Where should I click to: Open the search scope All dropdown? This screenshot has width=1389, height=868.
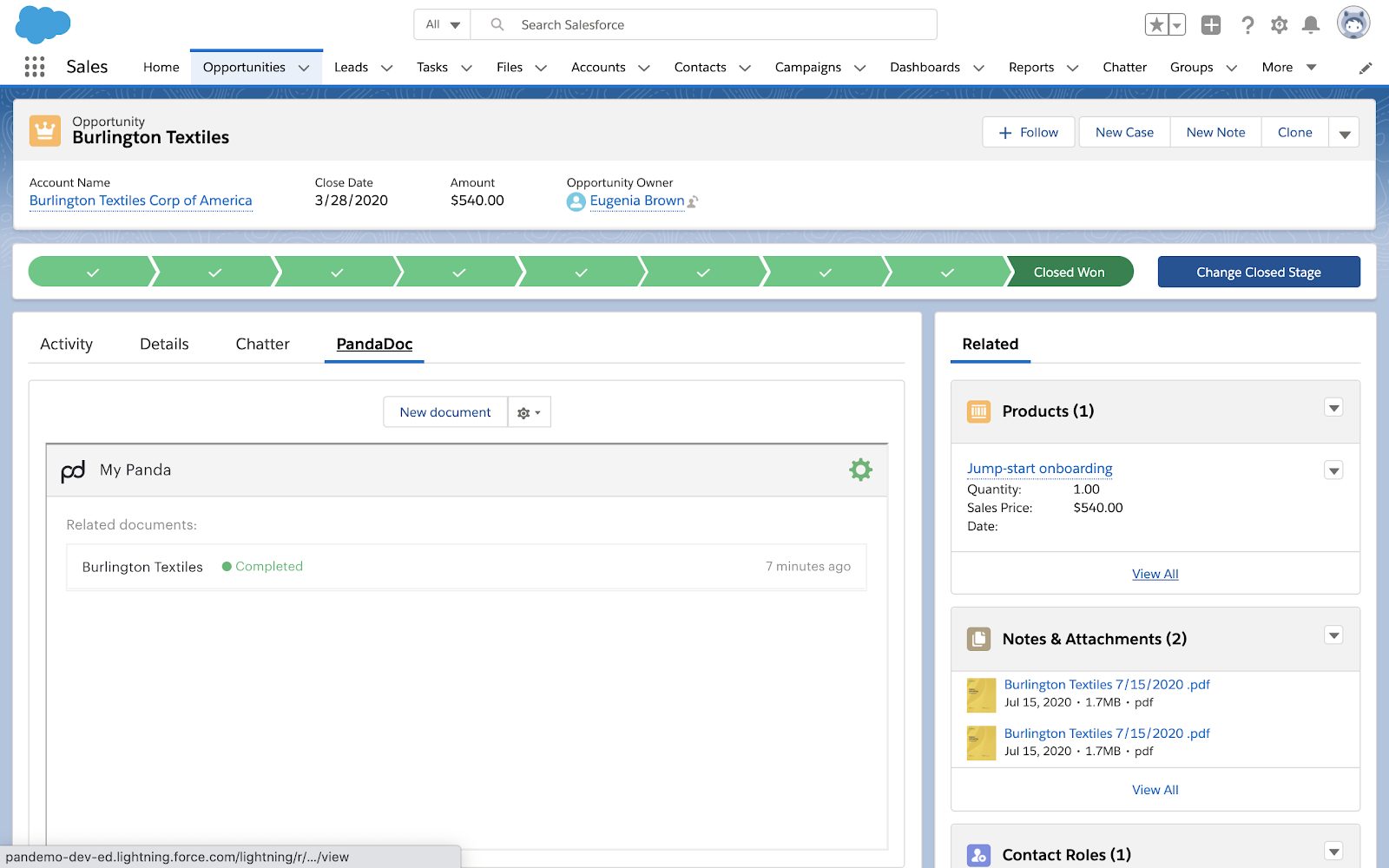pos(442,24)
